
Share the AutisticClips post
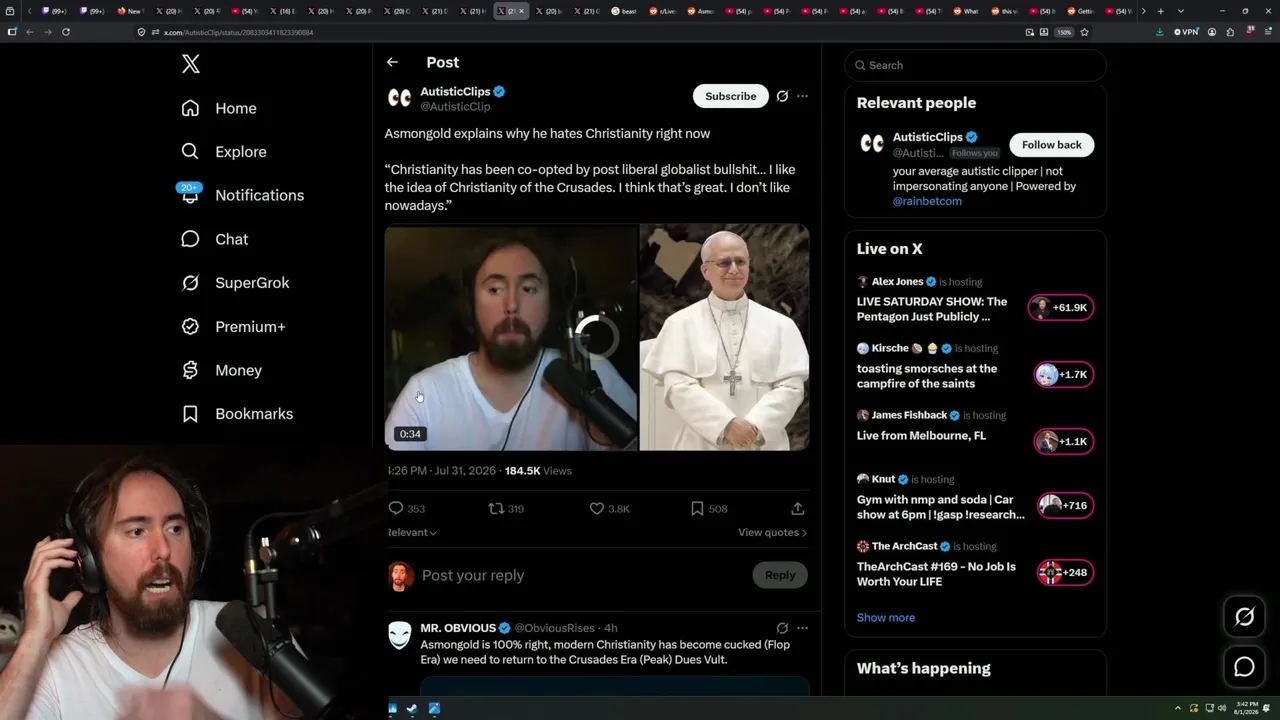click(798, 509)
